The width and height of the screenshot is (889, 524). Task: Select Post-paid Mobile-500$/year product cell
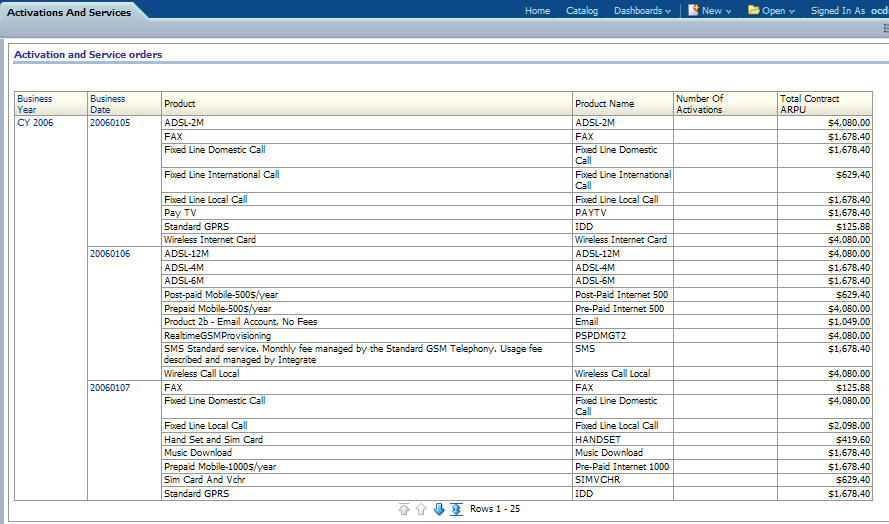[x=367, y=294]
